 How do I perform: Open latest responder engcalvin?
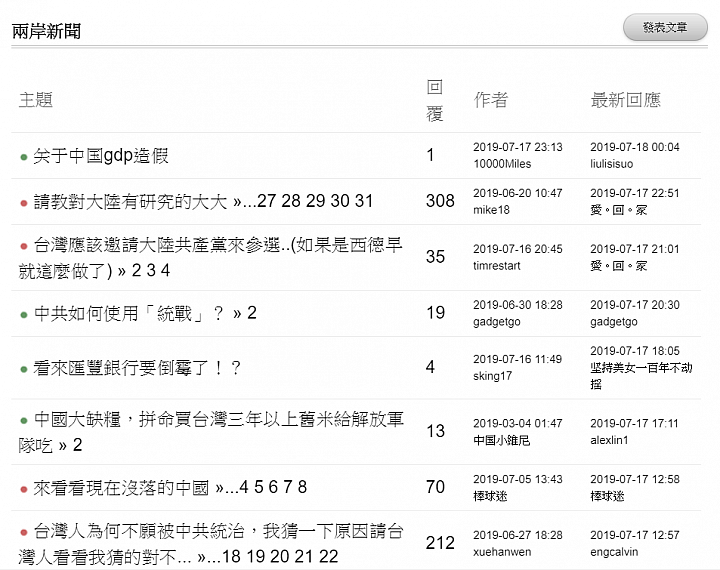coord(614,552)
